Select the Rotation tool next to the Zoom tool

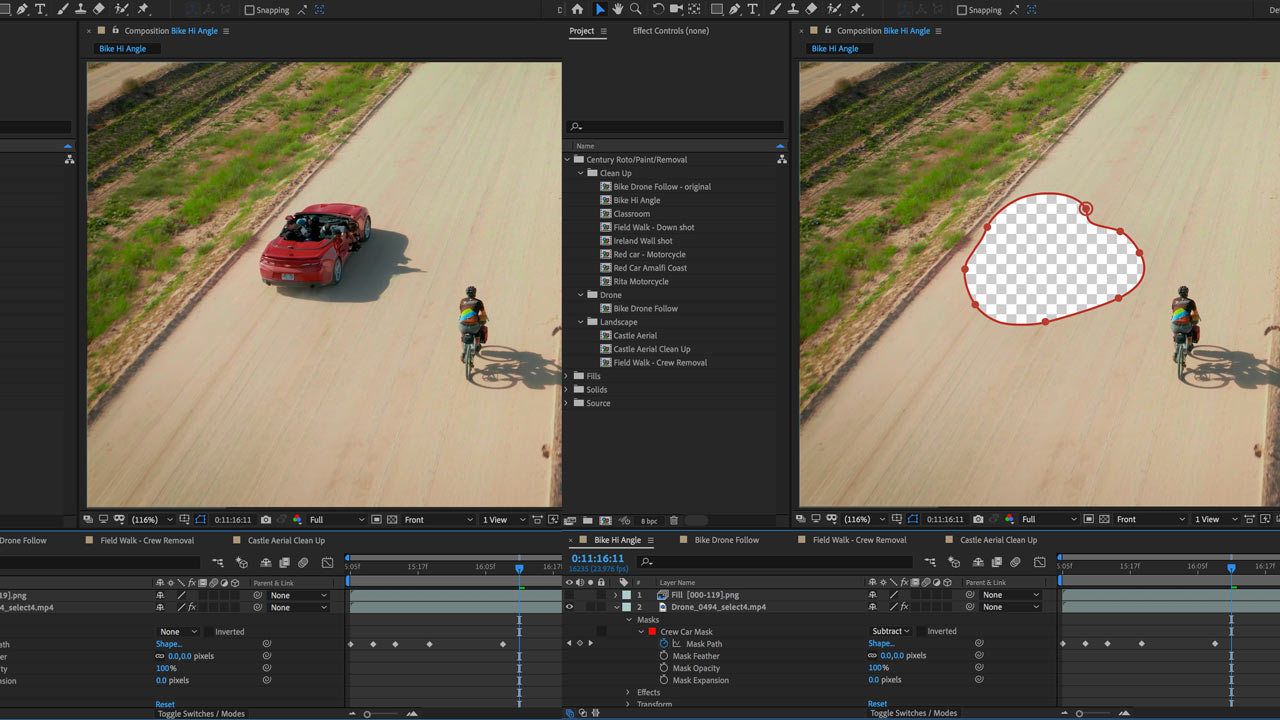(658, 9)
